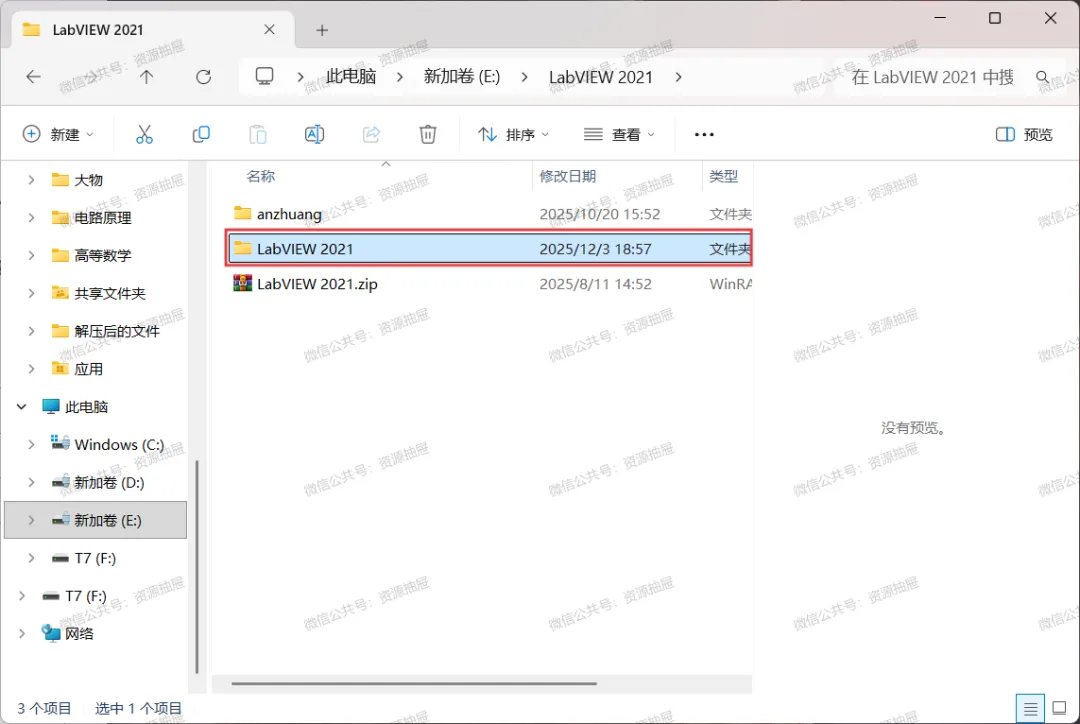Expand the 网络 tree node
Screen dimensions: 1080x724
tap(21, 634)
